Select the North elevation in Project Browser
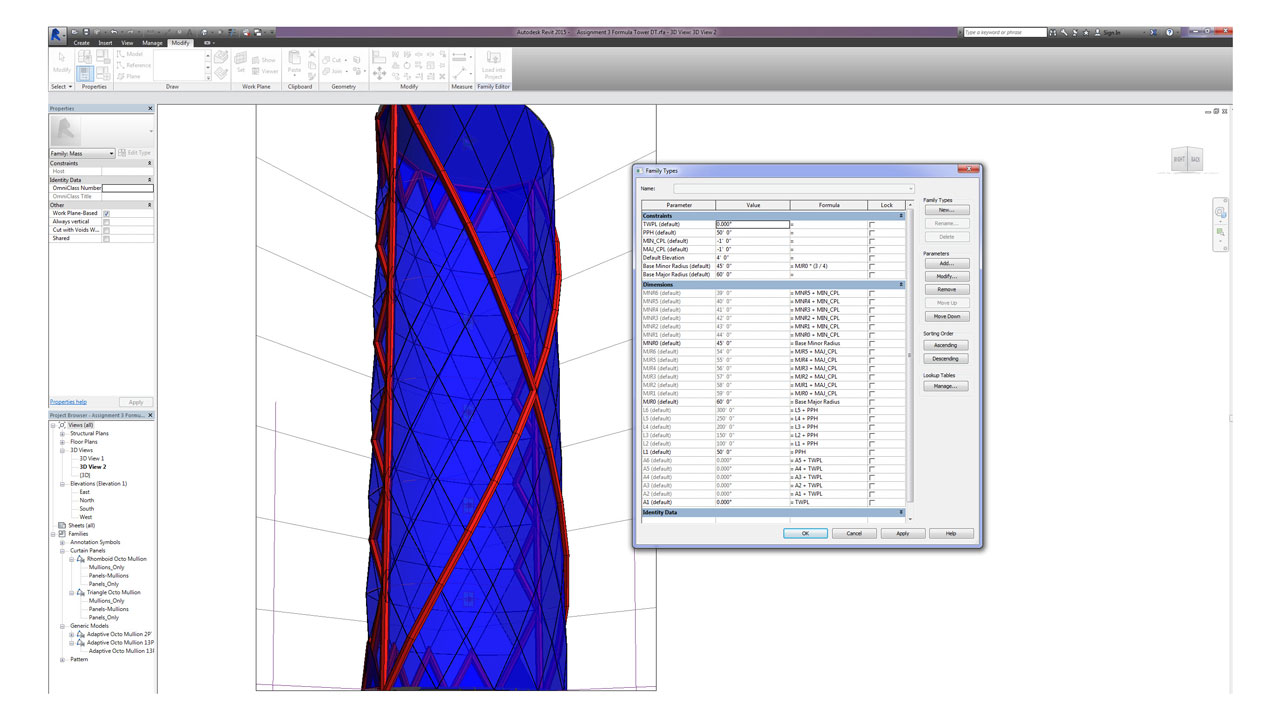Image resolution: width=1280 pixels, height=720 pixels. click(x=87, y=500)
